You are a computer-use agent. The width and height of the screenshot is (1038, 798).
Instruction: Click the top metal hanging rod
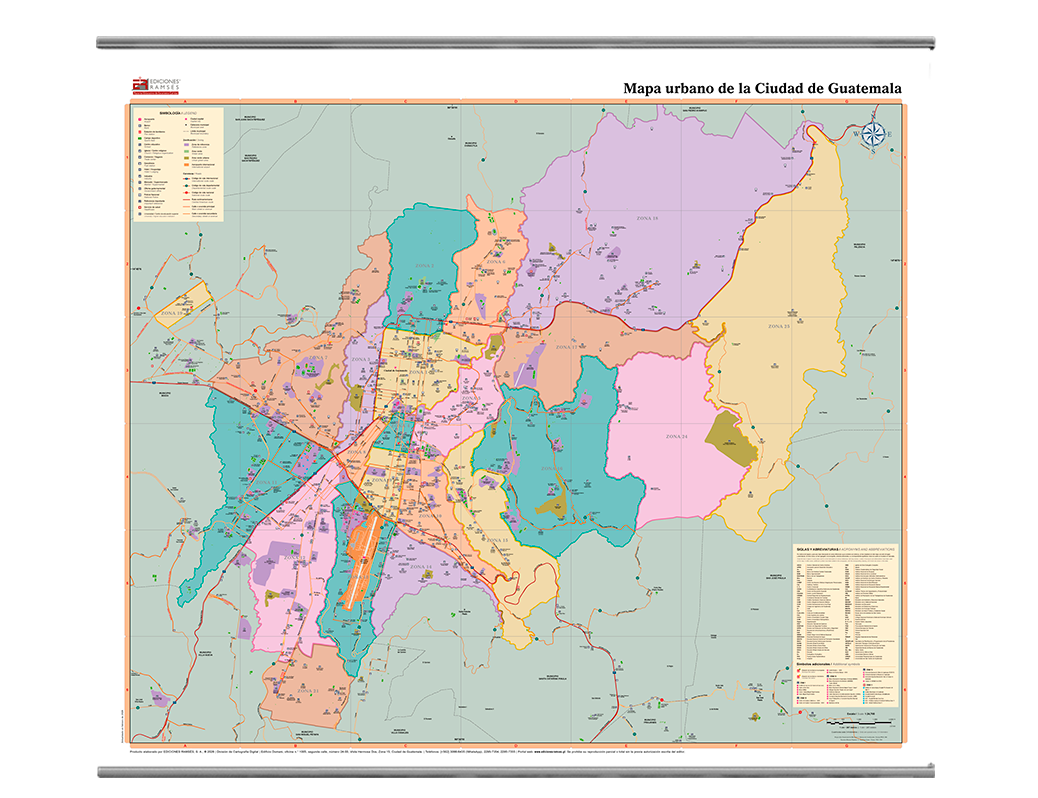point(516,43)
